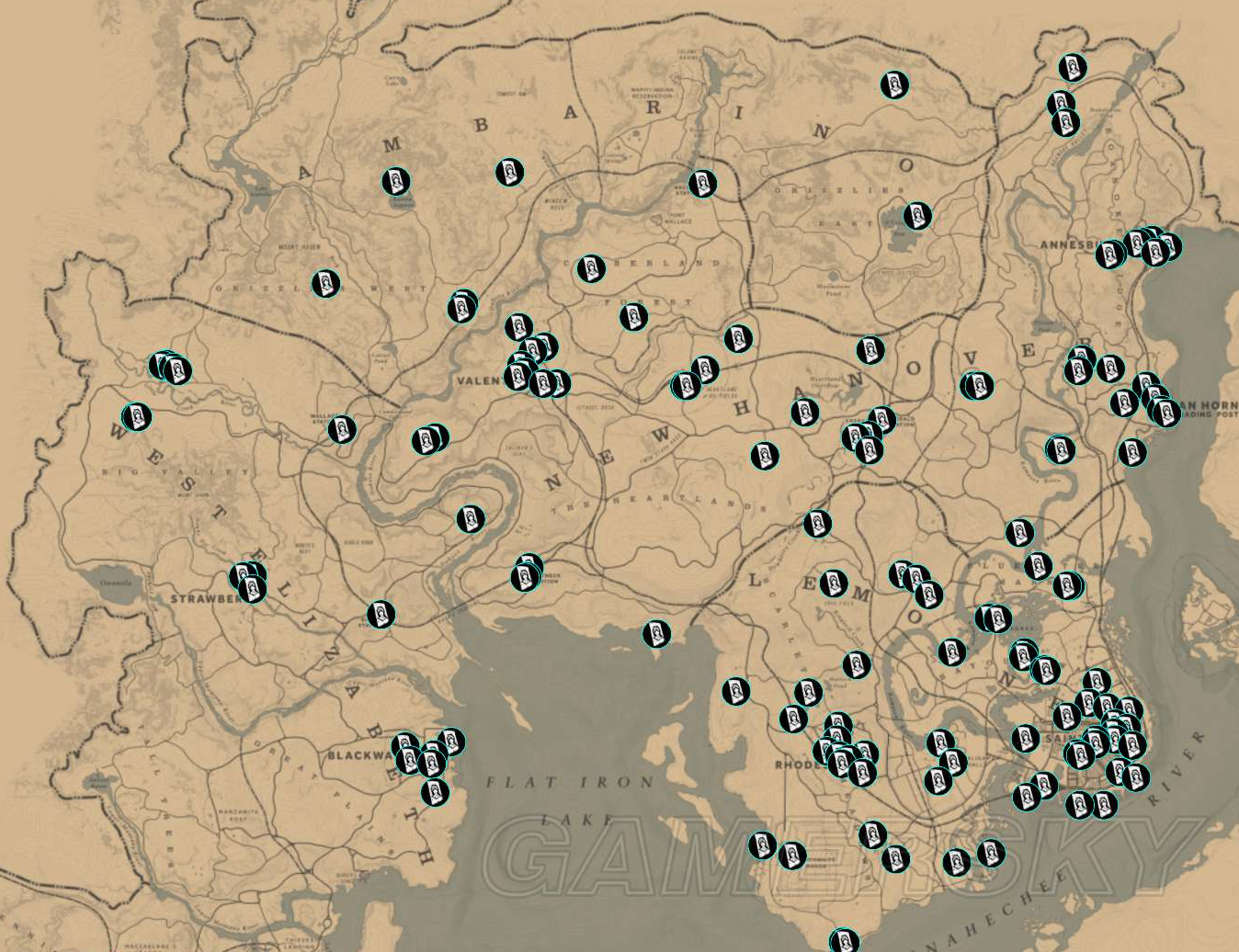Image resolution: width=1239 pixels, height=952 pixels.
Task: Select the card marker just north of Fort Wallace
Action: 703,184
